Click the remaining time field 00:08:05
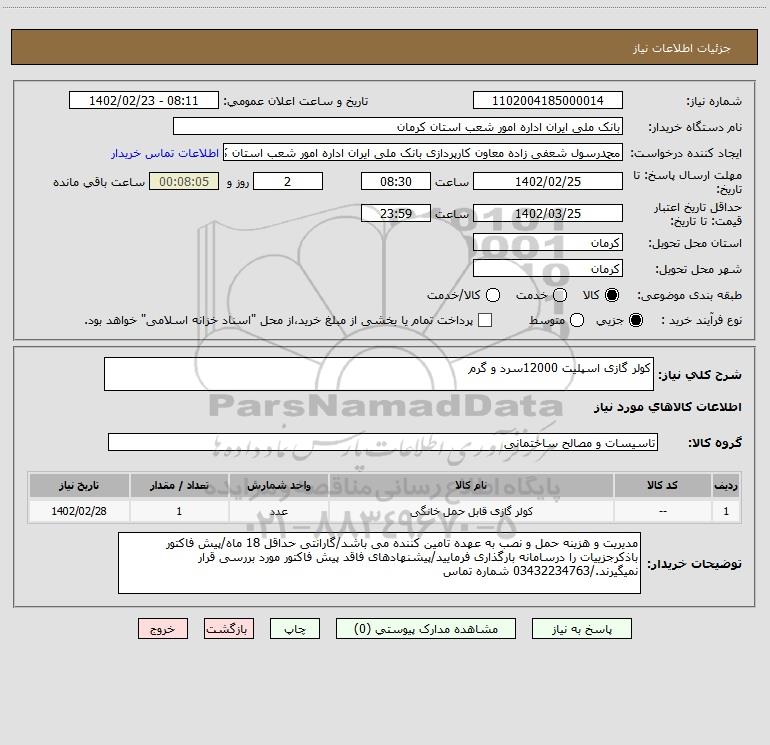The width and height of the screenshot is (770, 745). pyautogui.click(x=184, y=181)
